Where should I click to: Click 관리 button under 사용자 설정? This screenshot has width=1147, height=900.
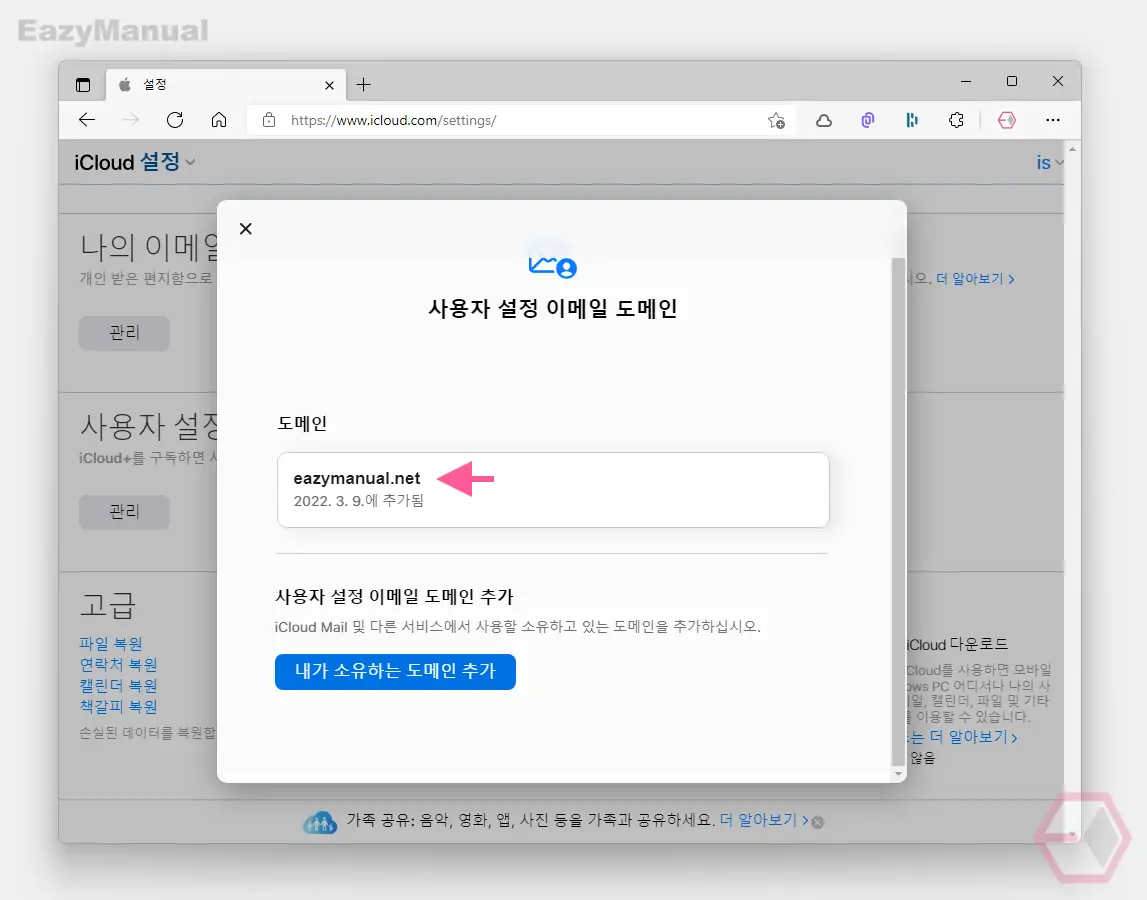pos(124,511)
